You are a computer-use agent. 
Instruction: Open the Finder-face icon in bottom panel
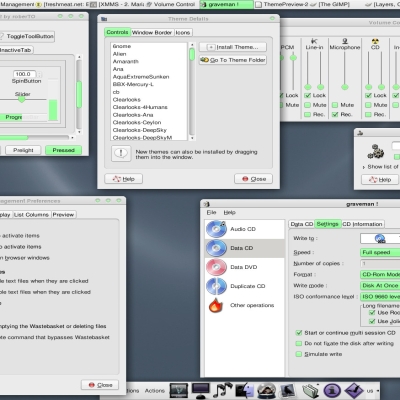244,390
